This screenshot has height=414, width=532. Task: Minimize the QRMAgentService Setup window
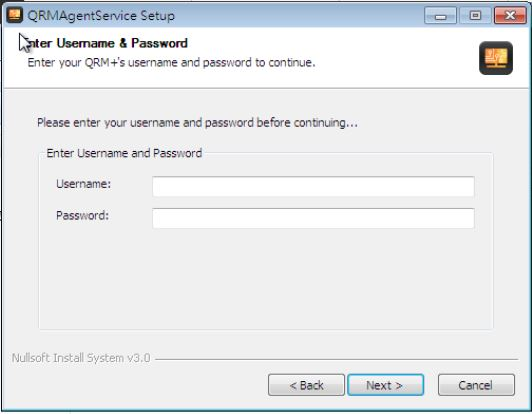pyautogui.click(x=440, y=16)
